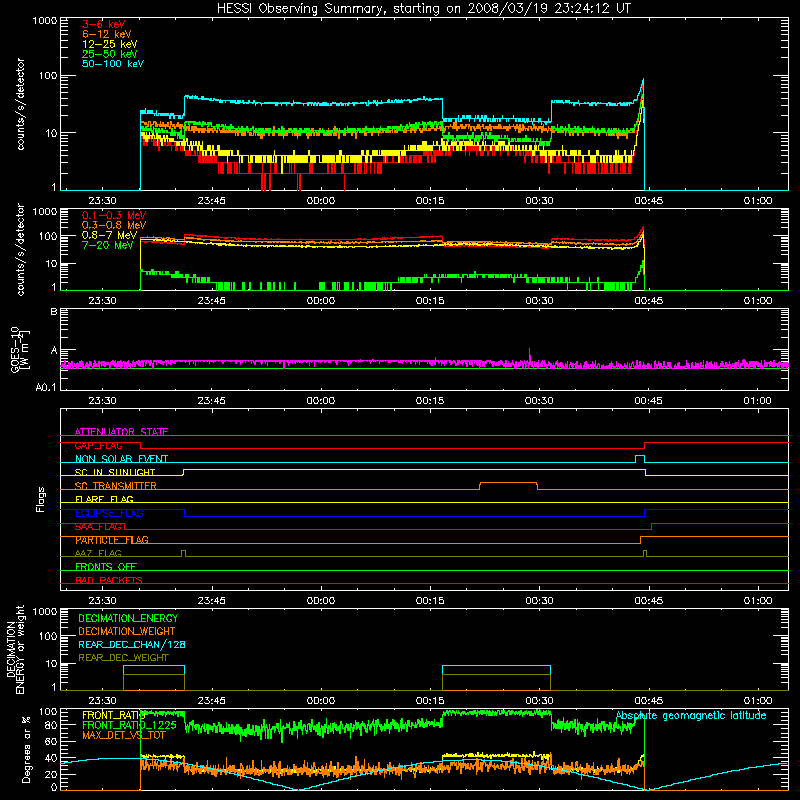
Task: Click the Degrees or % axis title
Action: click(26, 749)
